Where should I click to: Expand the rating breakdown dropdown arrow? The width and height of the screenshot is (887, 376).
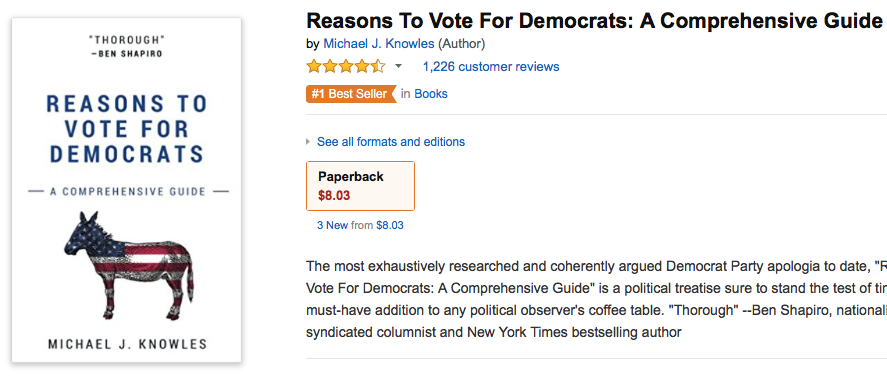click(x=398, y=67)
